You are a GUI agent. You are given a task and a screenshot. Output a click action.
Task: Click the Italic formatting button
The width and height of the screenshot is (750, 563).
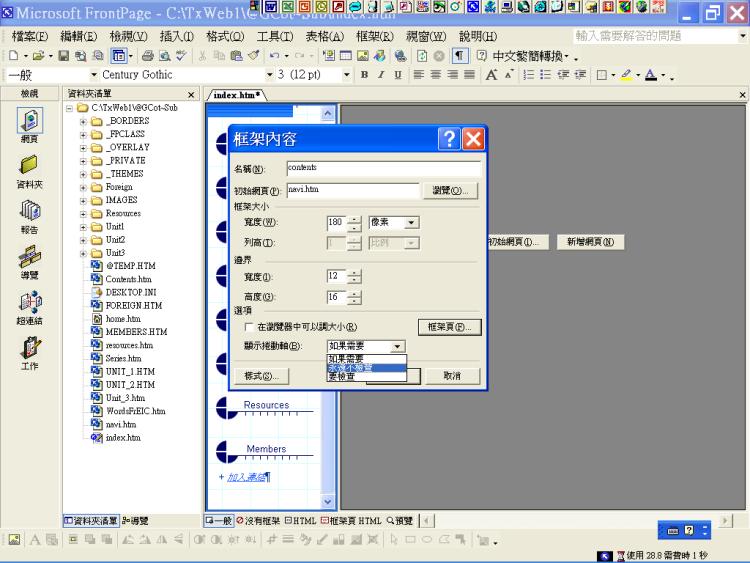(x=381, y=75)
